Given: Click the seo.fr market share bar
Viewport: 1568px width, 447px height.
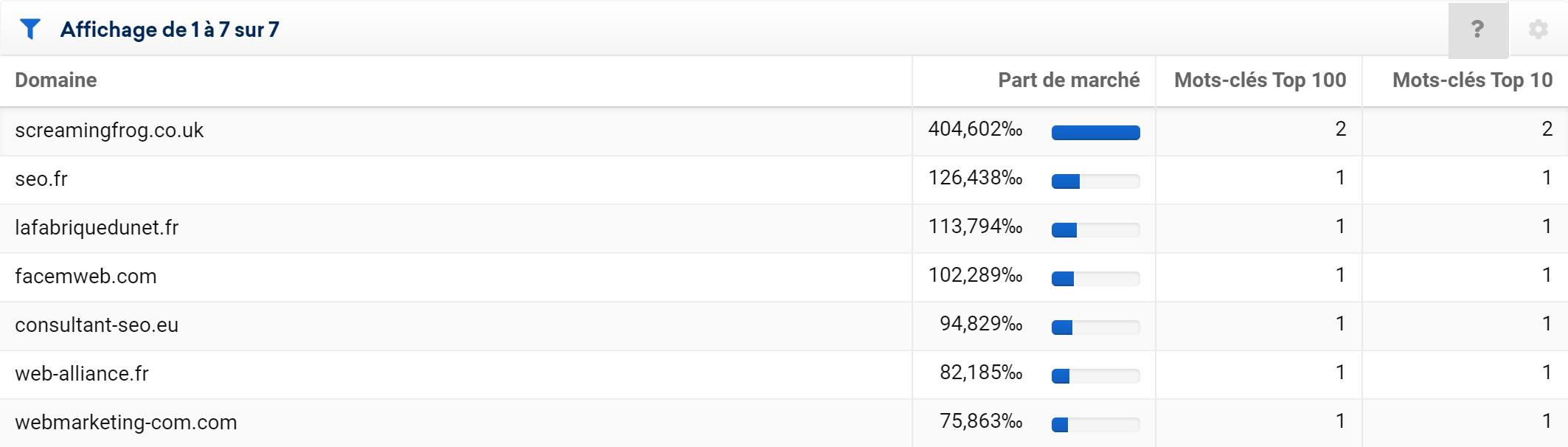Looking at the screenshot, I should click(x=1095, y=181).
